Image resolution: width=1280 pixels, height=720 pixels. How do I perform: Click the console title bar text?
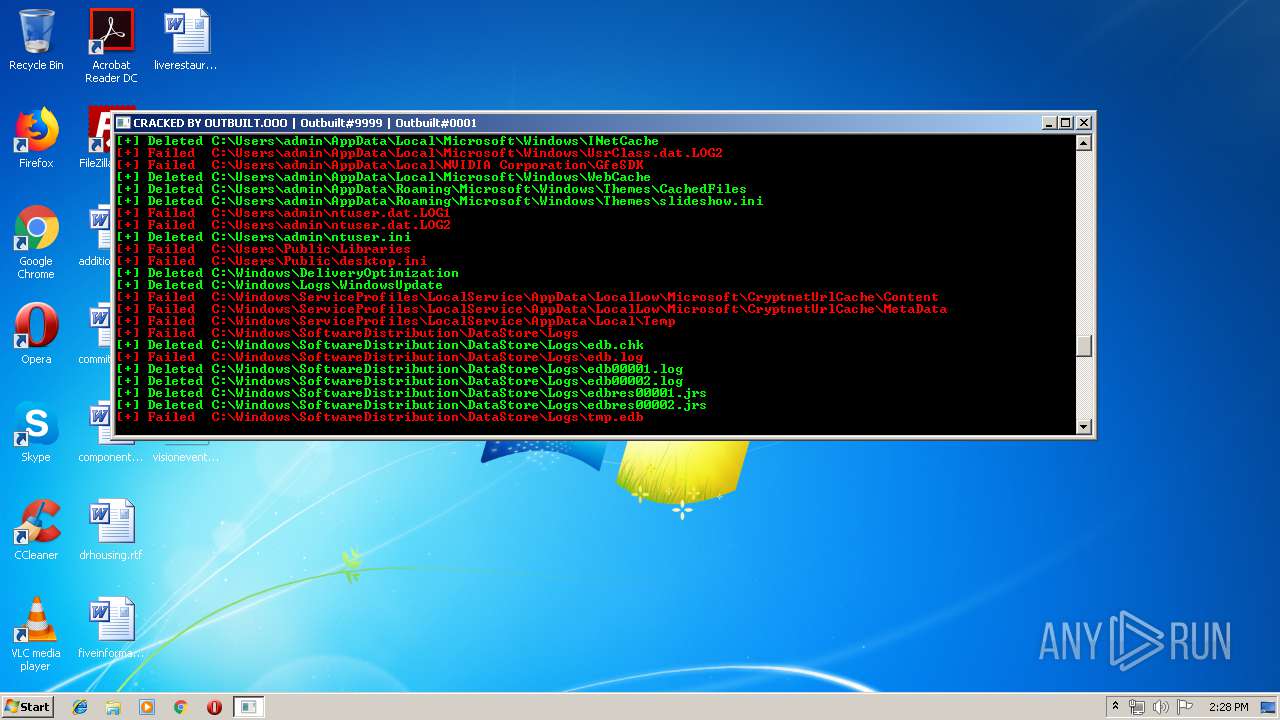[305, 123]
